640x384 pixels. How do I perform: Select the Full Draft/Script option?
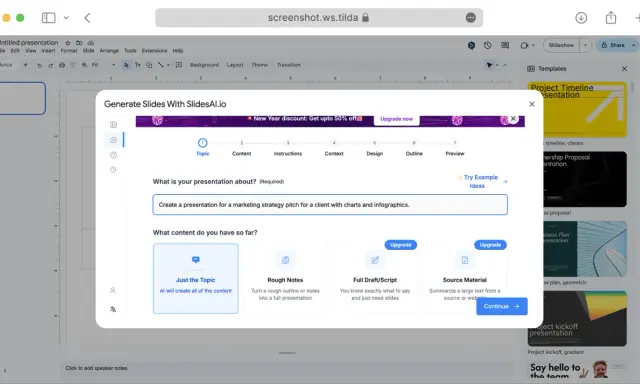[375, 278]
